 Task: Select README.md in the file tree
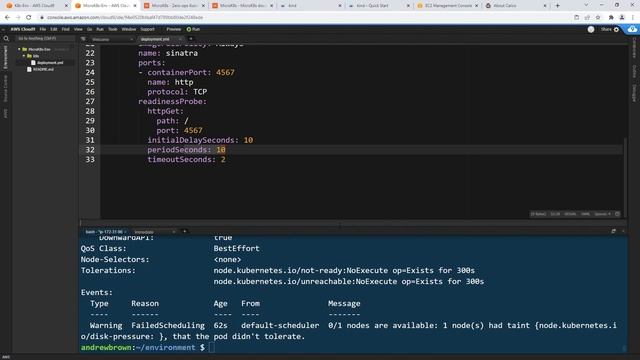(43, 69)
